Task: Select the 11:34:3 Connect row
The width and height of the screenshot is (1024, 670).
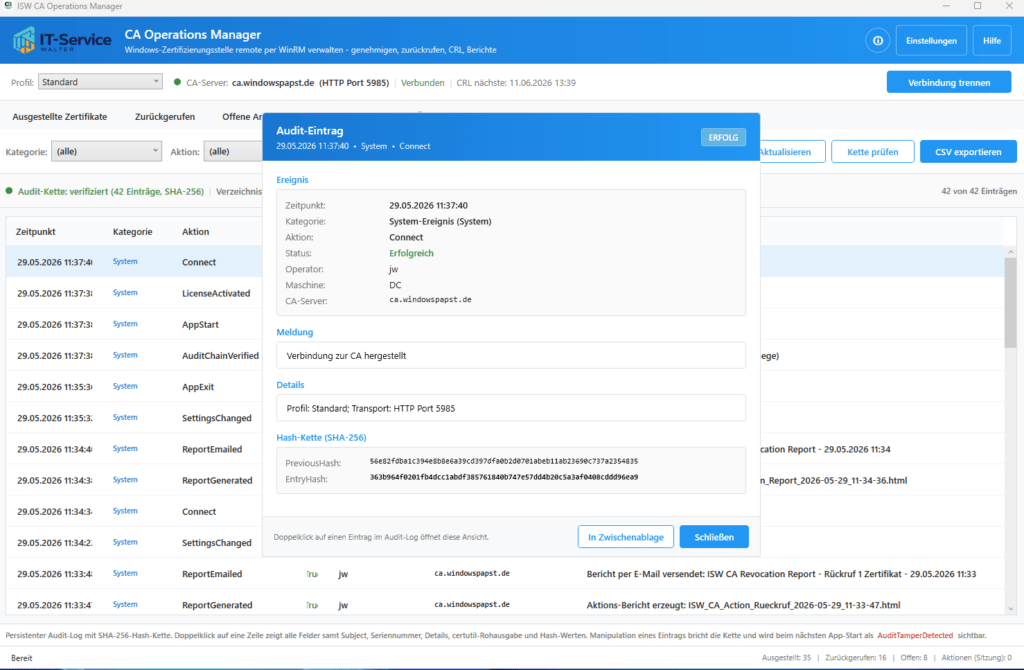Action: pyautogui.click(x=135, y=511)
